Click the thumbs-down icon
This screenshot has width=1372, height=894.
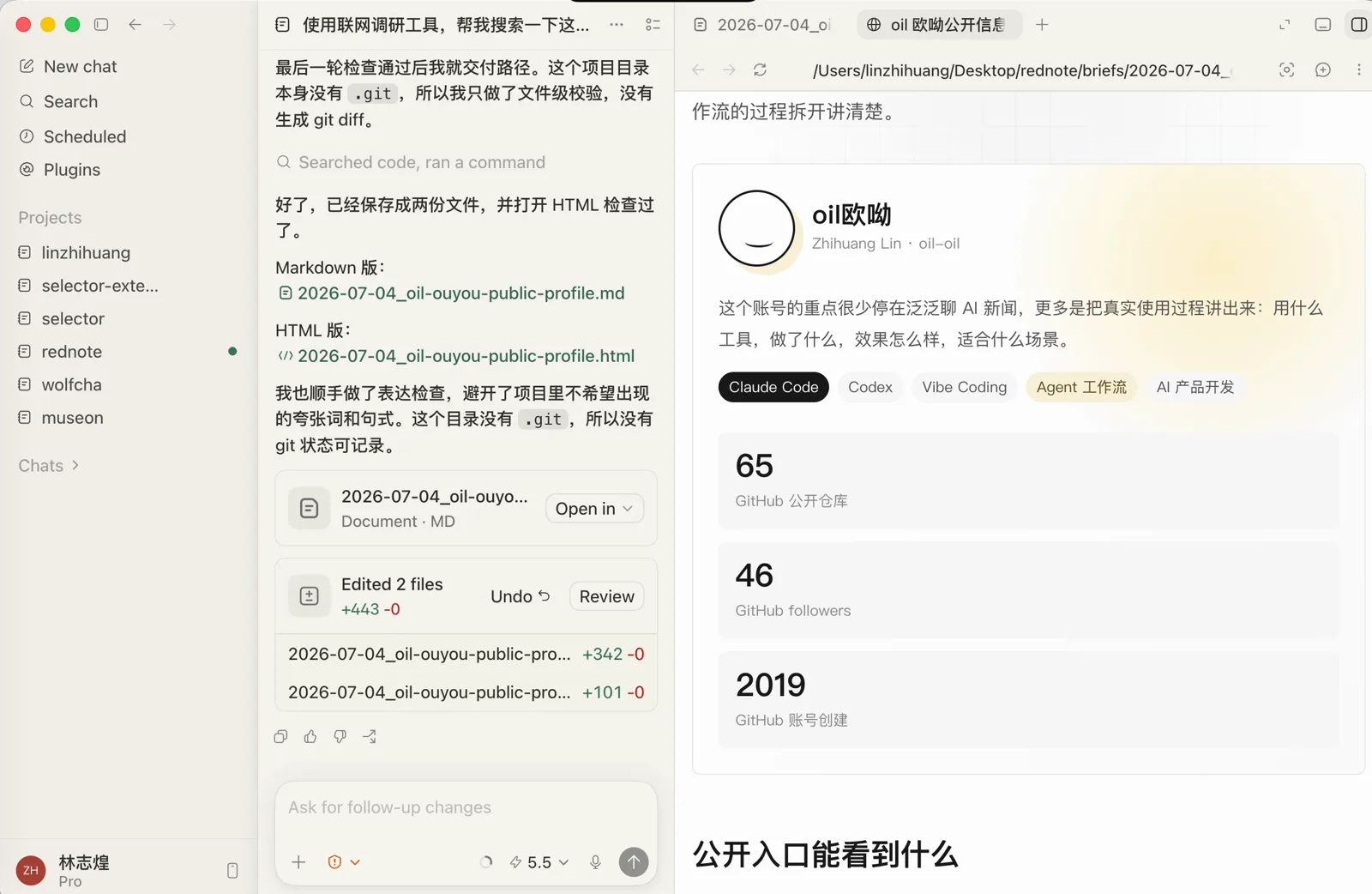pos(340,736)
